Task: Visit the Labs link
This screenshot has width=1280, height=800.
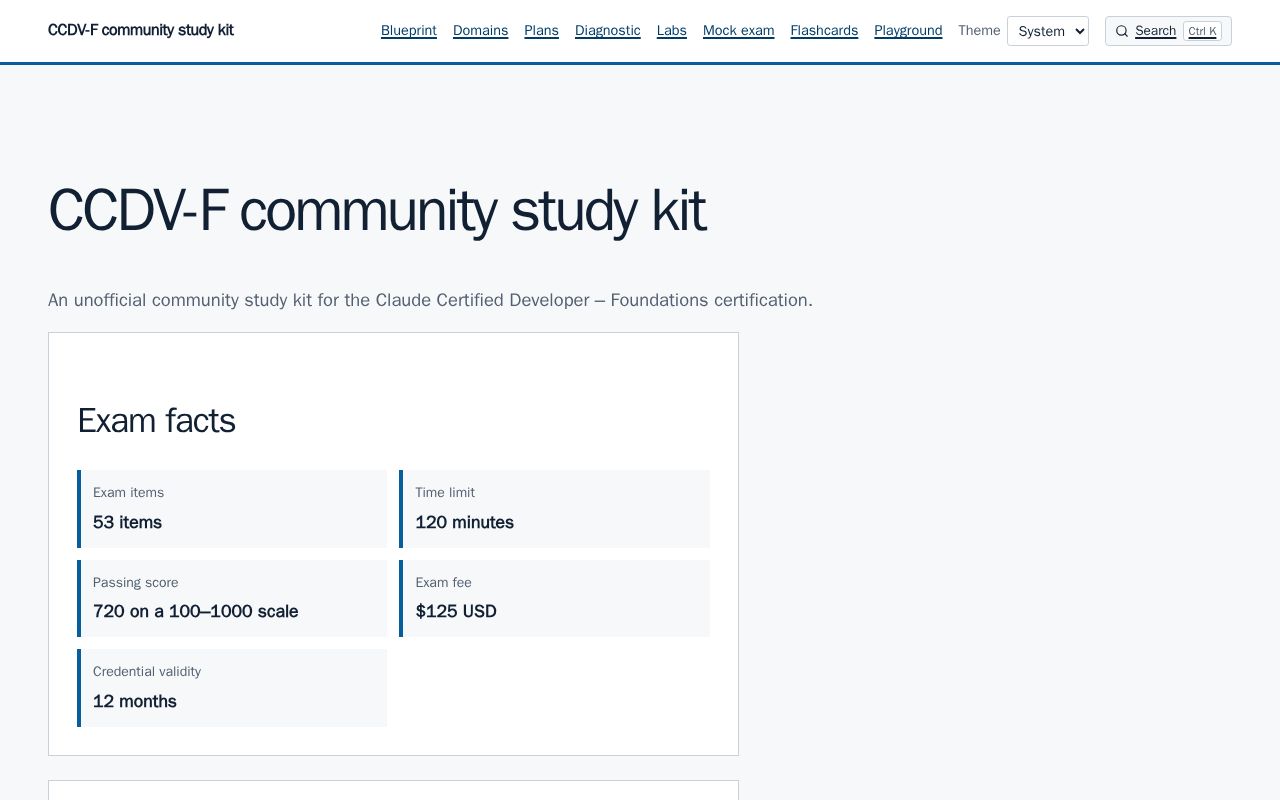Action: (672, 31)
